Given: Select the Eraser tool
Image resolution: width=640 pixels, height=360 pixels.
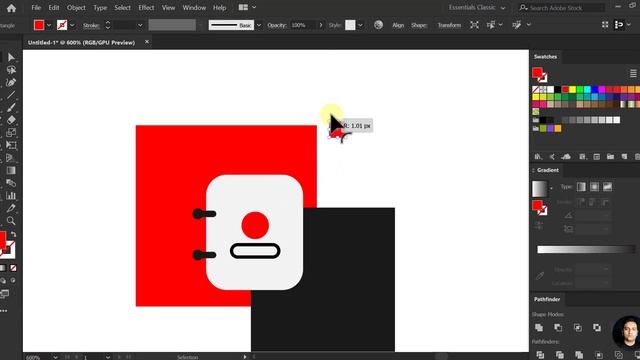Looking at the screenshot, I should [x=11, y=120].
